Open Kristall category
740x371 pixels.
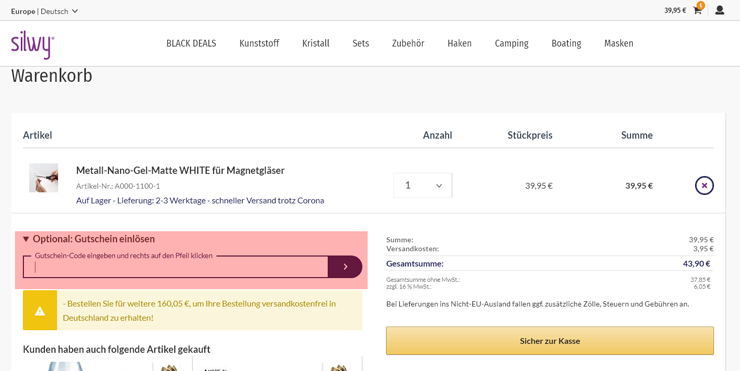316,43
